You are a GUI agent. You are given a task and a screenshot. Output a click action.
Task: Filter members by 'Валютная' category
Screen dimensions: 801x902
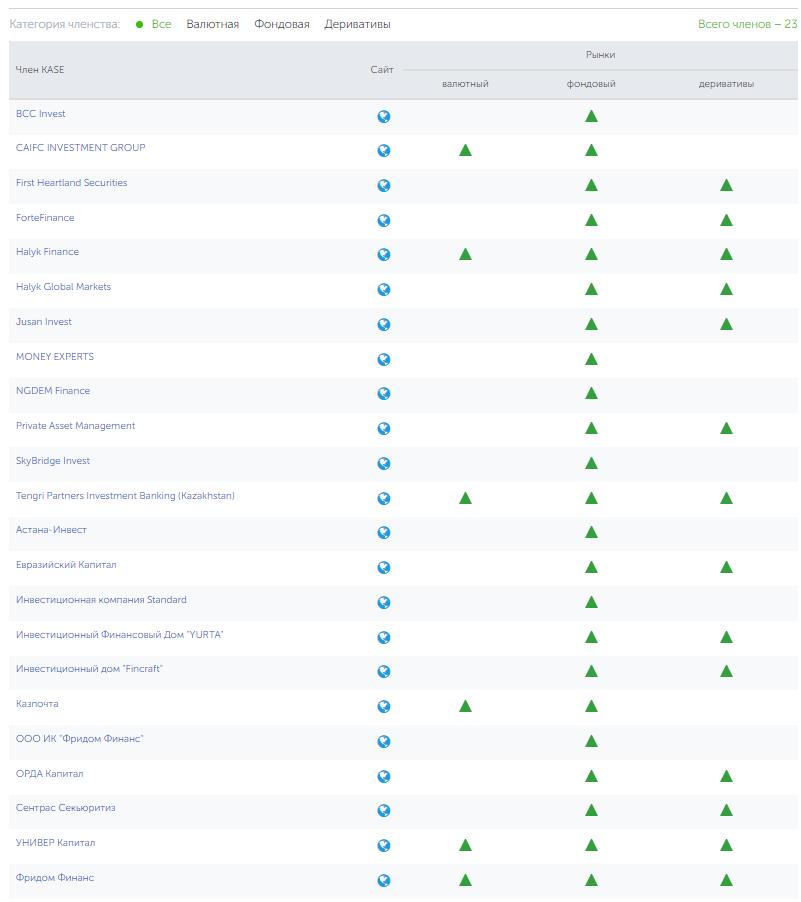coord(212,24)
